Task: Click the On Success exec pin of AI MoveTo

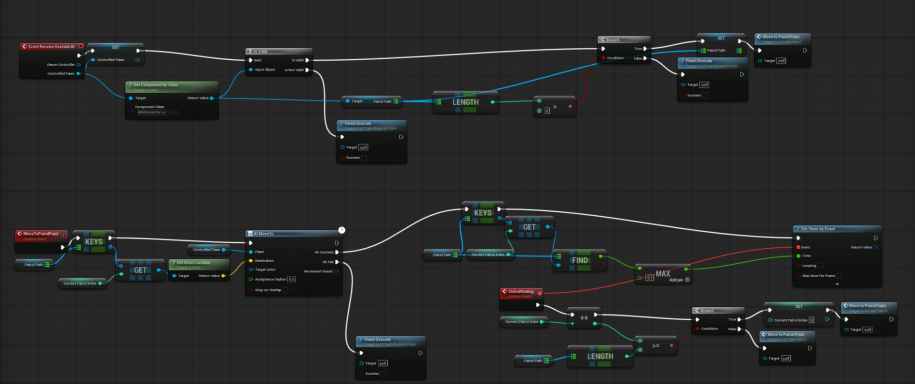Action: tap(337, 252)
